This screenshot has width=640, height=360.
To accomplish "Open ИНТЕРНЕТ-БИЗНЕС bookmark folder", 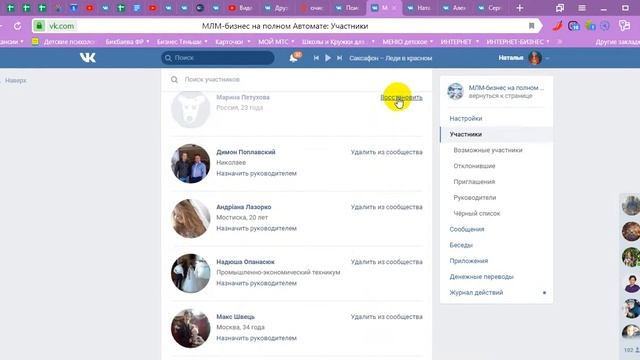I will (x=518, y=42).
